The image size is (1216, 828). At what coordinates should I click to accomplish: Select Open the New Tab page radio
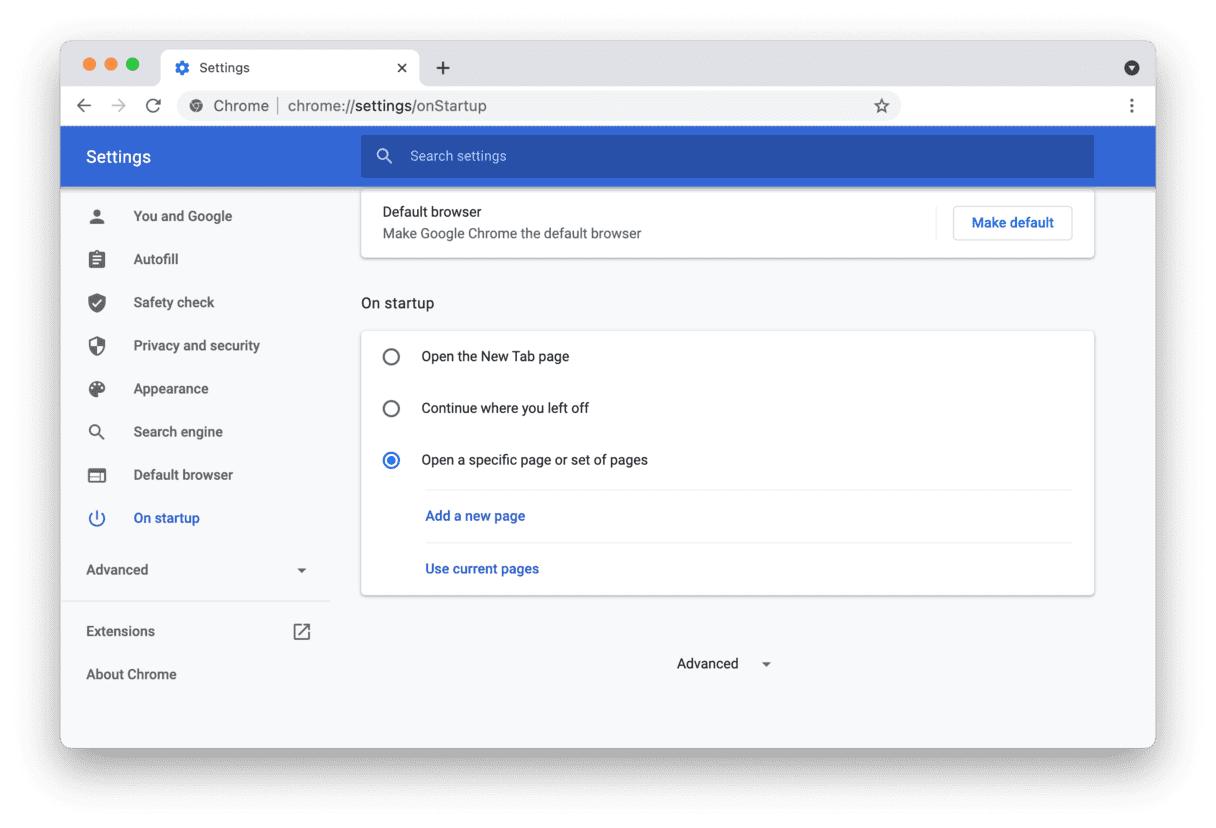(391, 357)
